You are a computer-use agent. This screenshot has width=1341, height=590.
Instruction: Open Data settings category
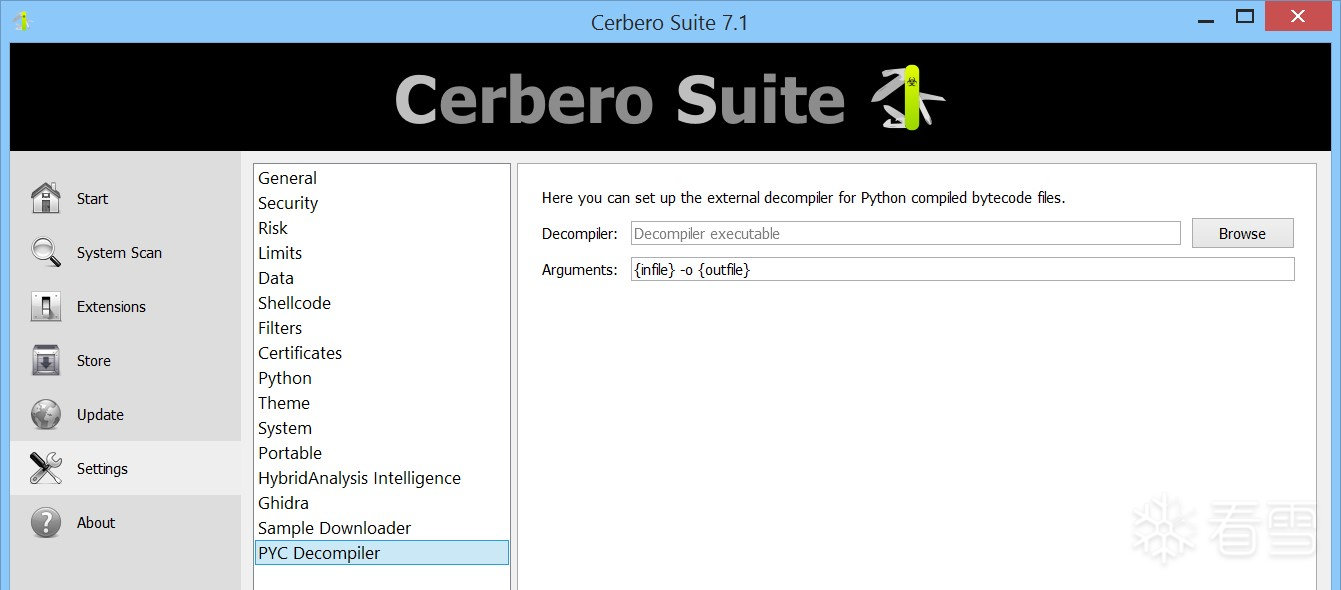382,278
